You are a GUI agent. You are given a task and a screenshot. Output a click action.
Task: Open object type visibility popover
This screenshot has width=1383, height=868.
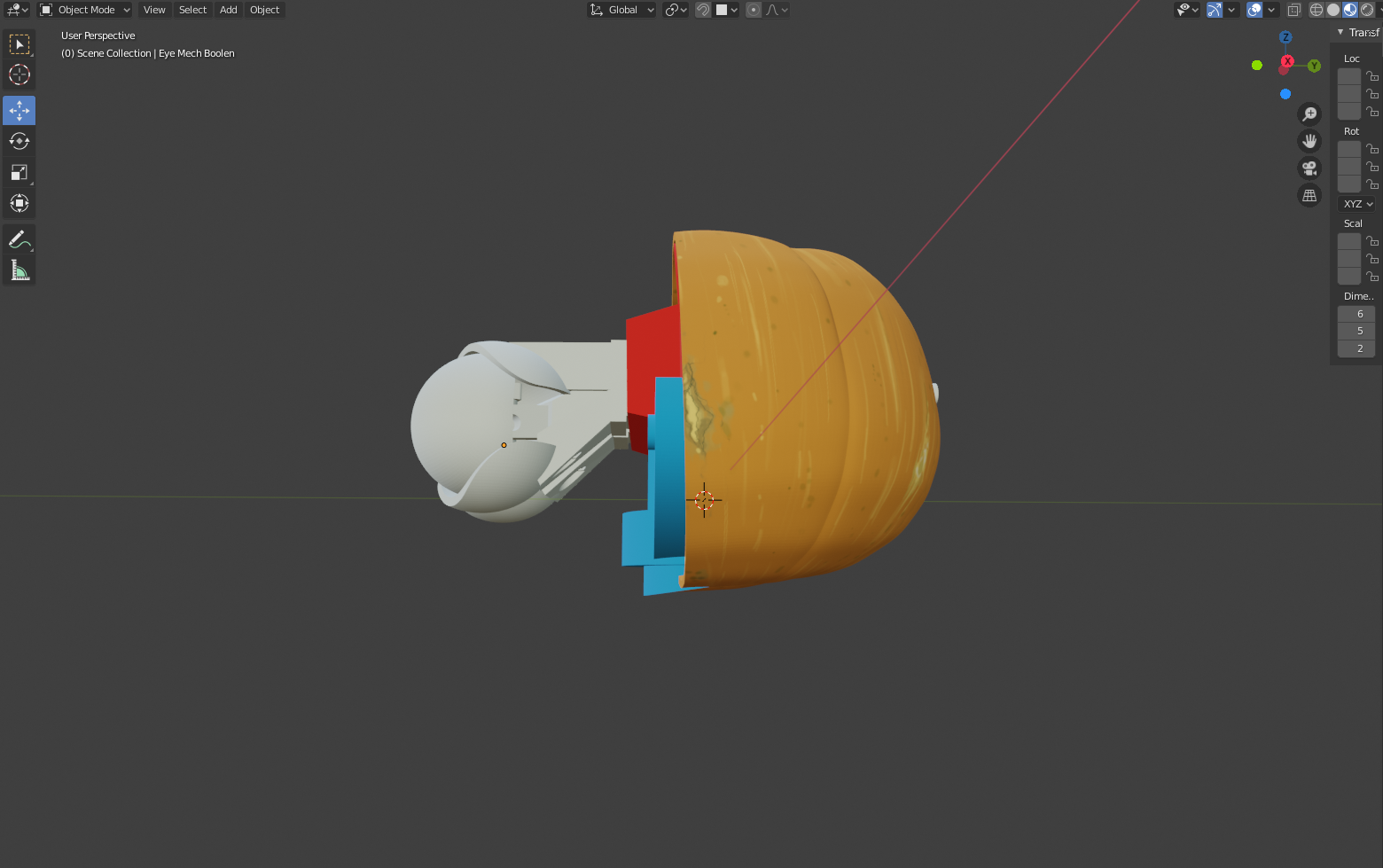tap(1187, 10)
